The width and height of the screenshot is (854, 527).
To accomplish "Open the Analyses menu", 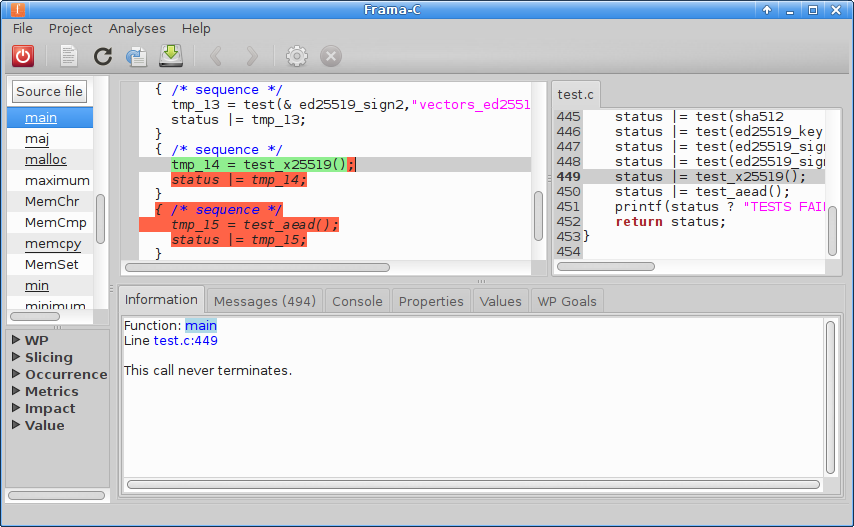I will coord(137,28).
